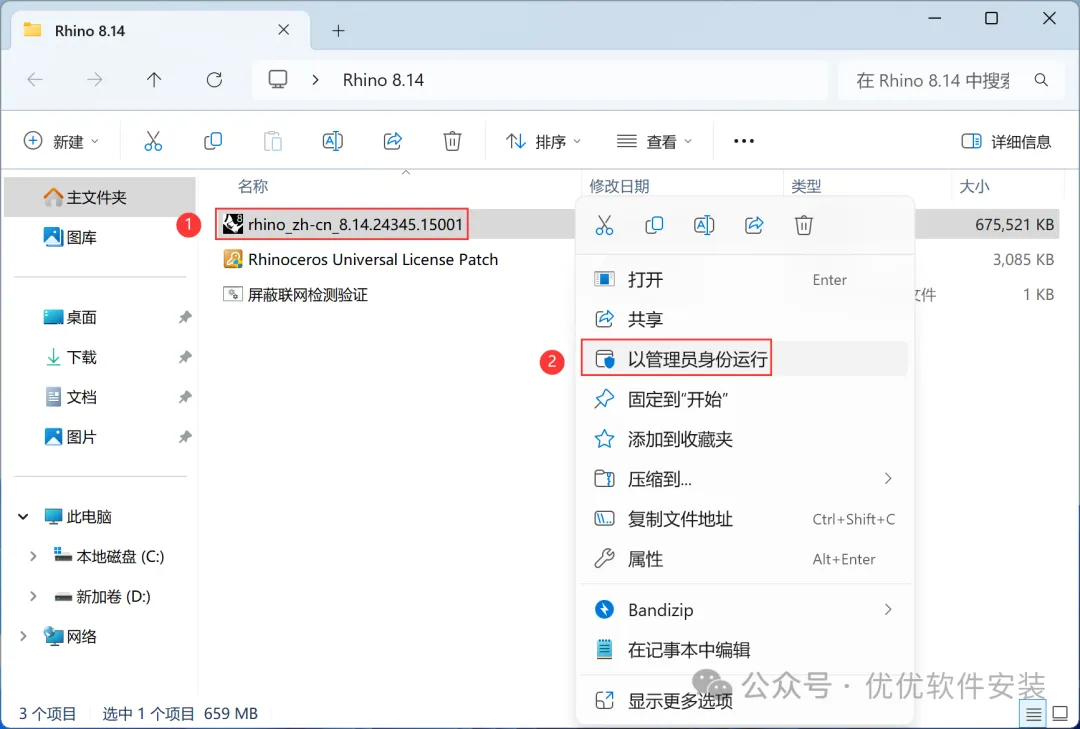The width and height of the screenshot is (1080, 729).
Task: Switch to large thumbnails view in the status bar
Action: click(1061, 714)
